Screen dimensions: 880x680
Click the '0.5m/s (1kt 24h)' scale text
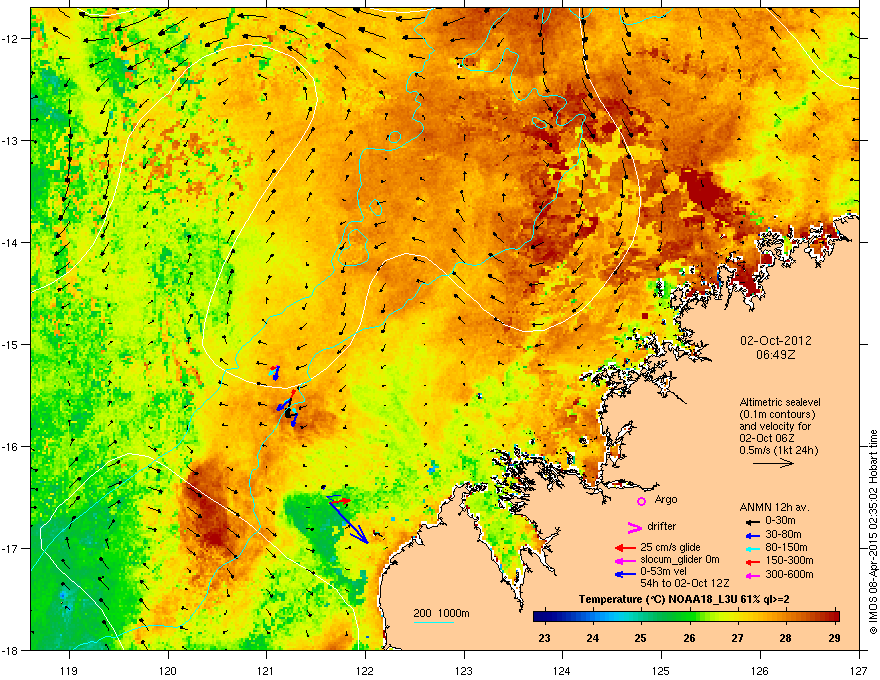pyautogui.click(x=778, y=451)
